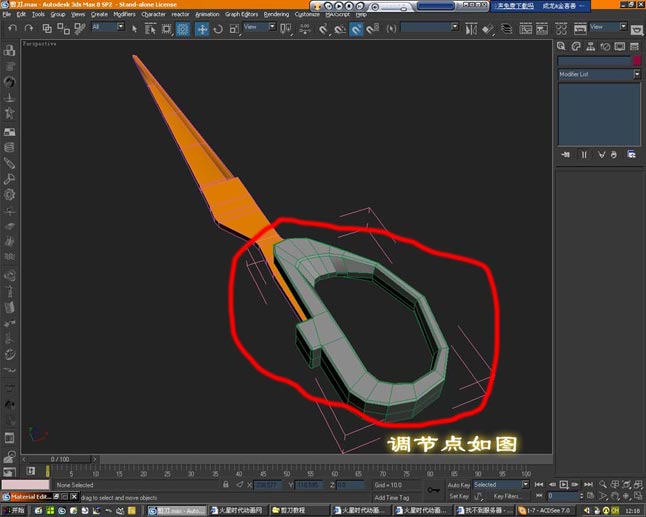Open the Mirror tool
This screenshot has height=517, width=646.
471,29
